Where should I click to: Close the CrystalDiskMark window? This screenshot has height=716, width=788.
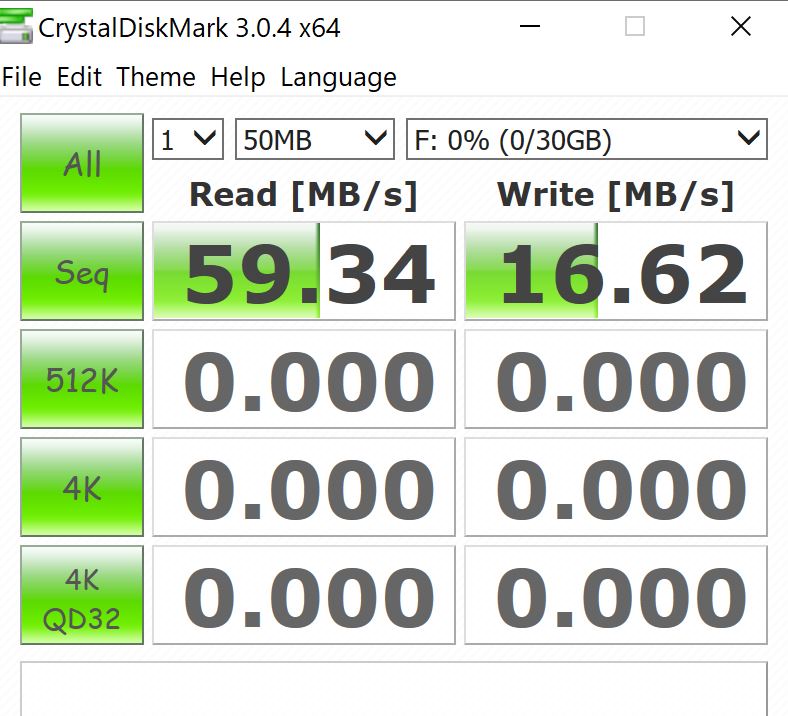tap(740, 27)
